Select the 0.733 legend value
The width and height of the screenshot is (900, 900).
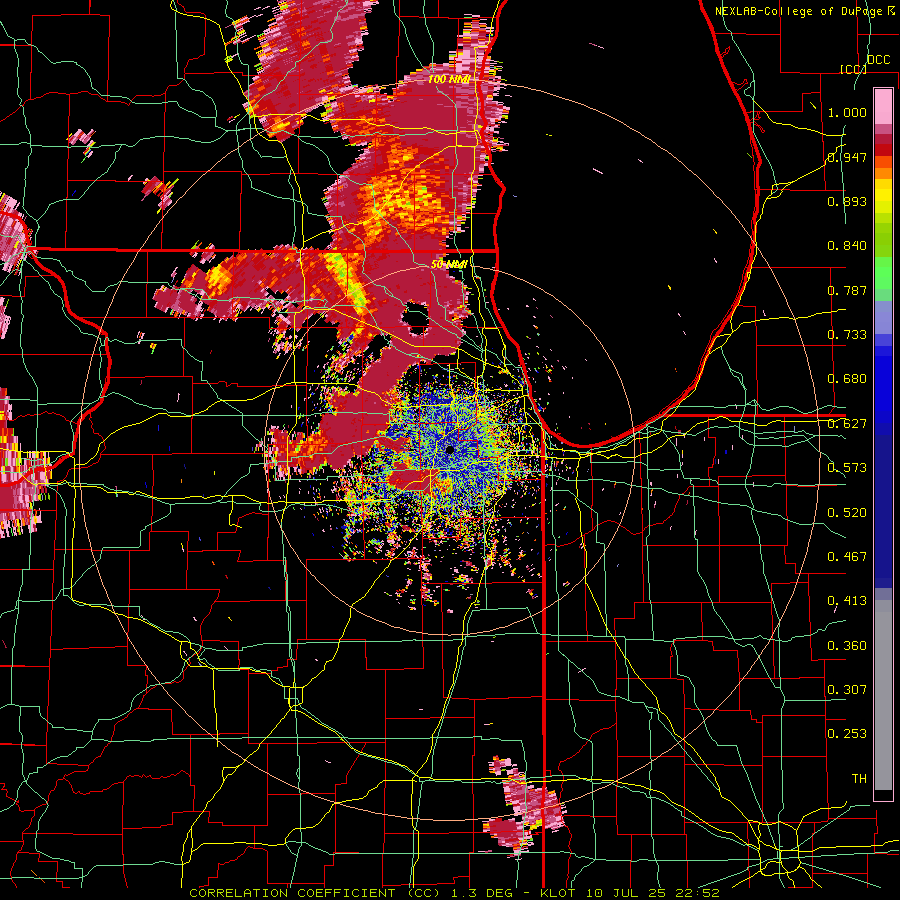[x=847, y=335]
